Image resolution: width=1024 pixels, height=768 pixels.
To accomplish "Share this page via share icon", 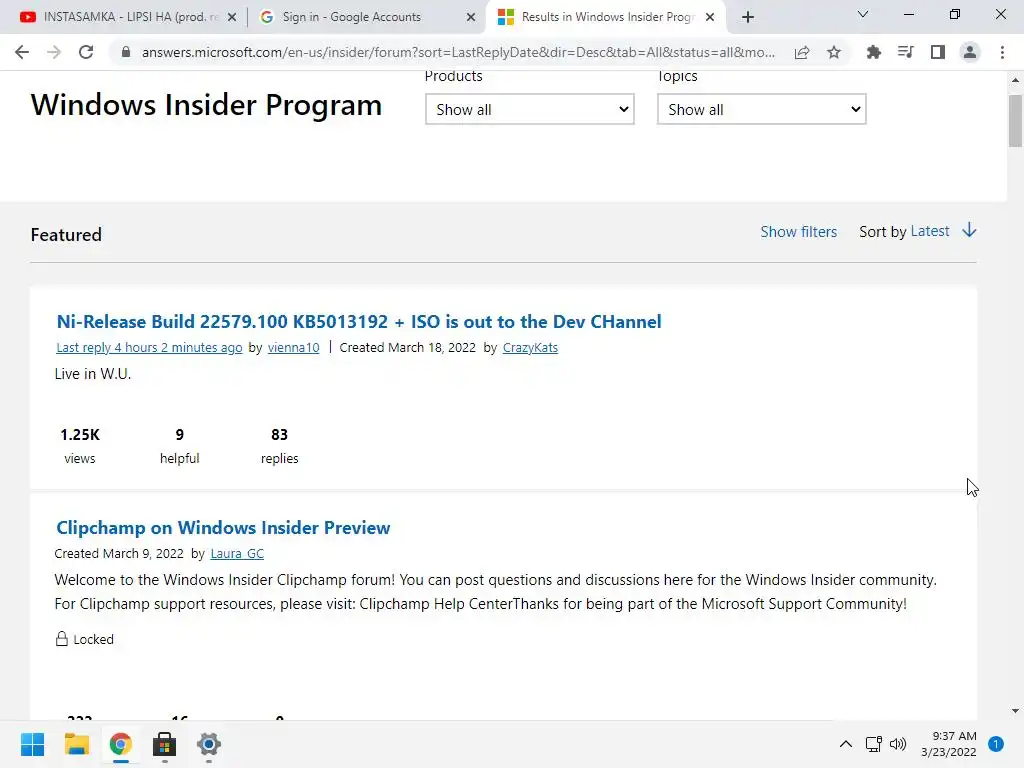I will pyautogui.click(x=802, y=52).
